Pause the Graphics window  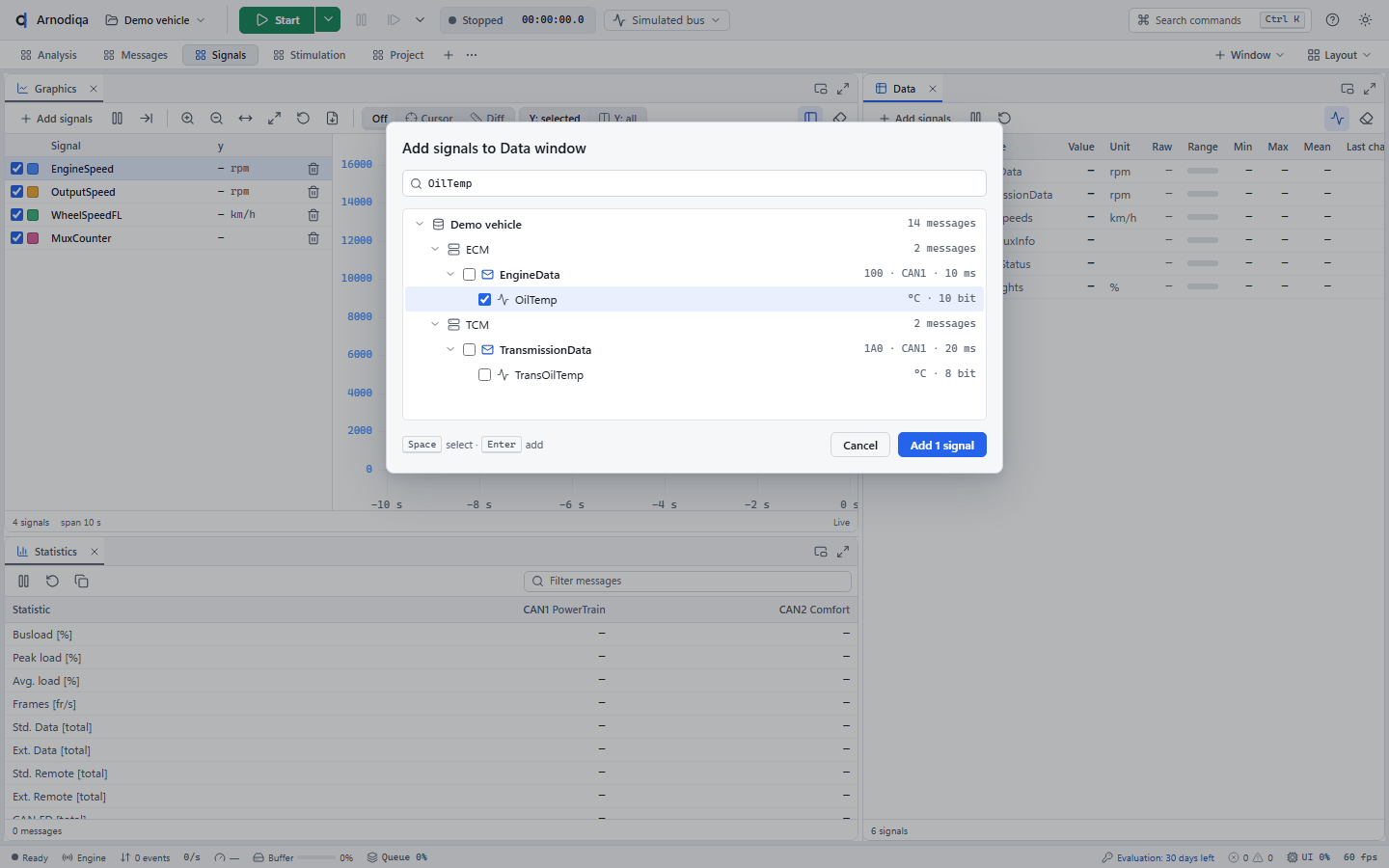point(117,119)
